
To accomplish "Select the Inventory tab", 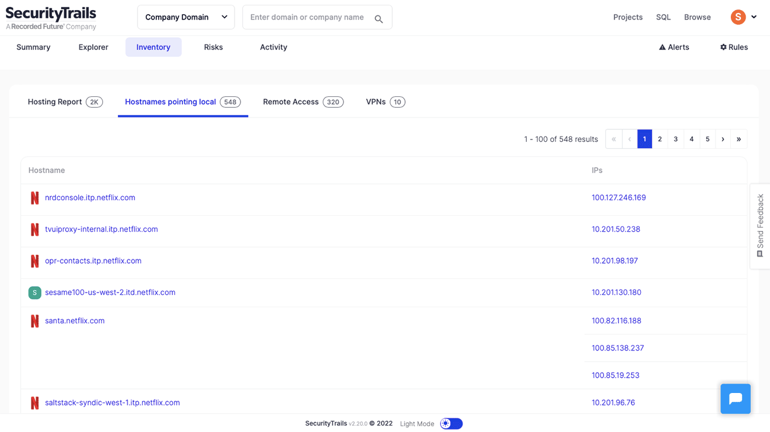I will [x=153, y=47].
